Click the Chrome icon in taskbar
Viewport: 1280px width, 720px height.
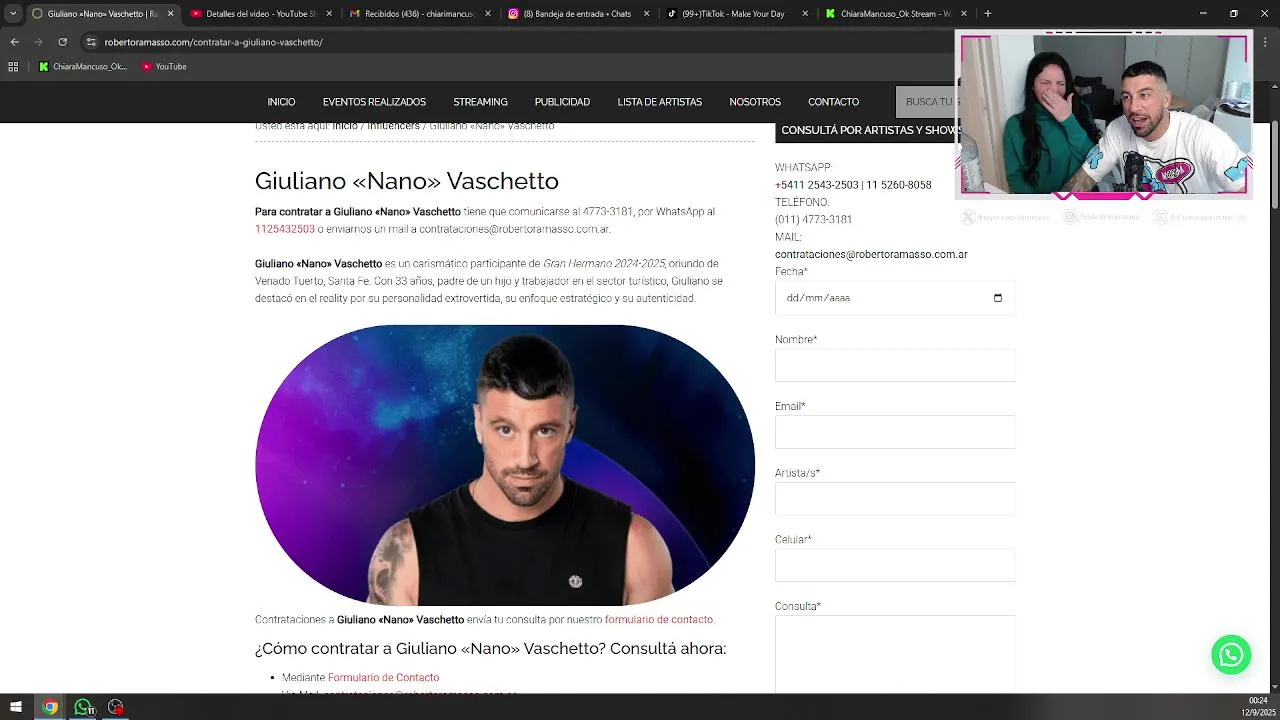click(x=50, y=707)
